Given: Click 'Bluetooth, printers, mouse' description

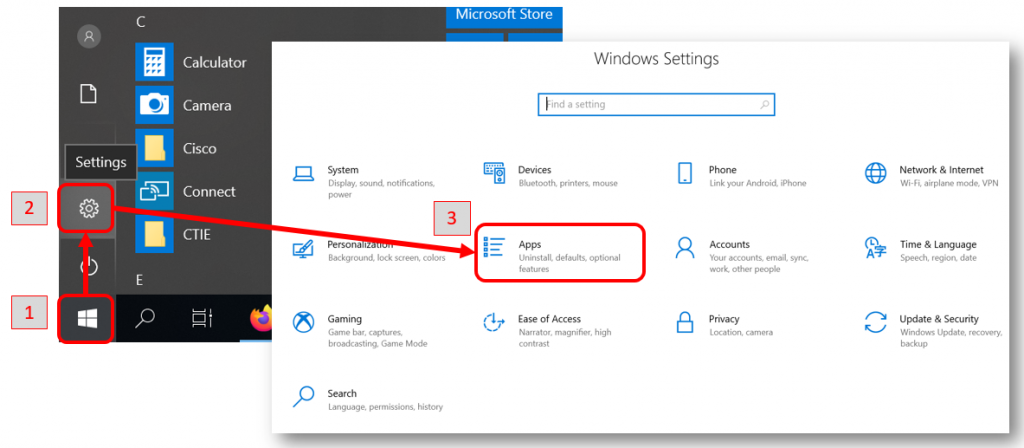Looking at the screenshot, I should click(x=568, y=184).
